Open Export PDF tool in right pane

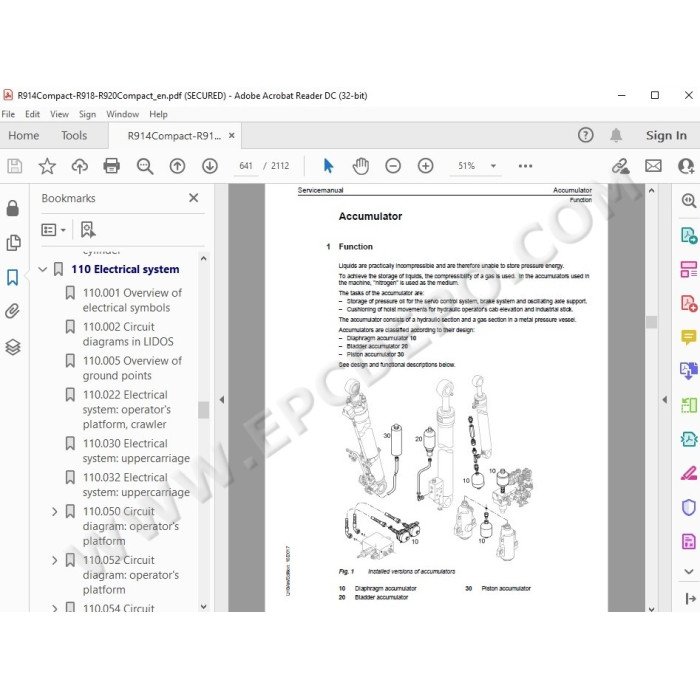688,235
